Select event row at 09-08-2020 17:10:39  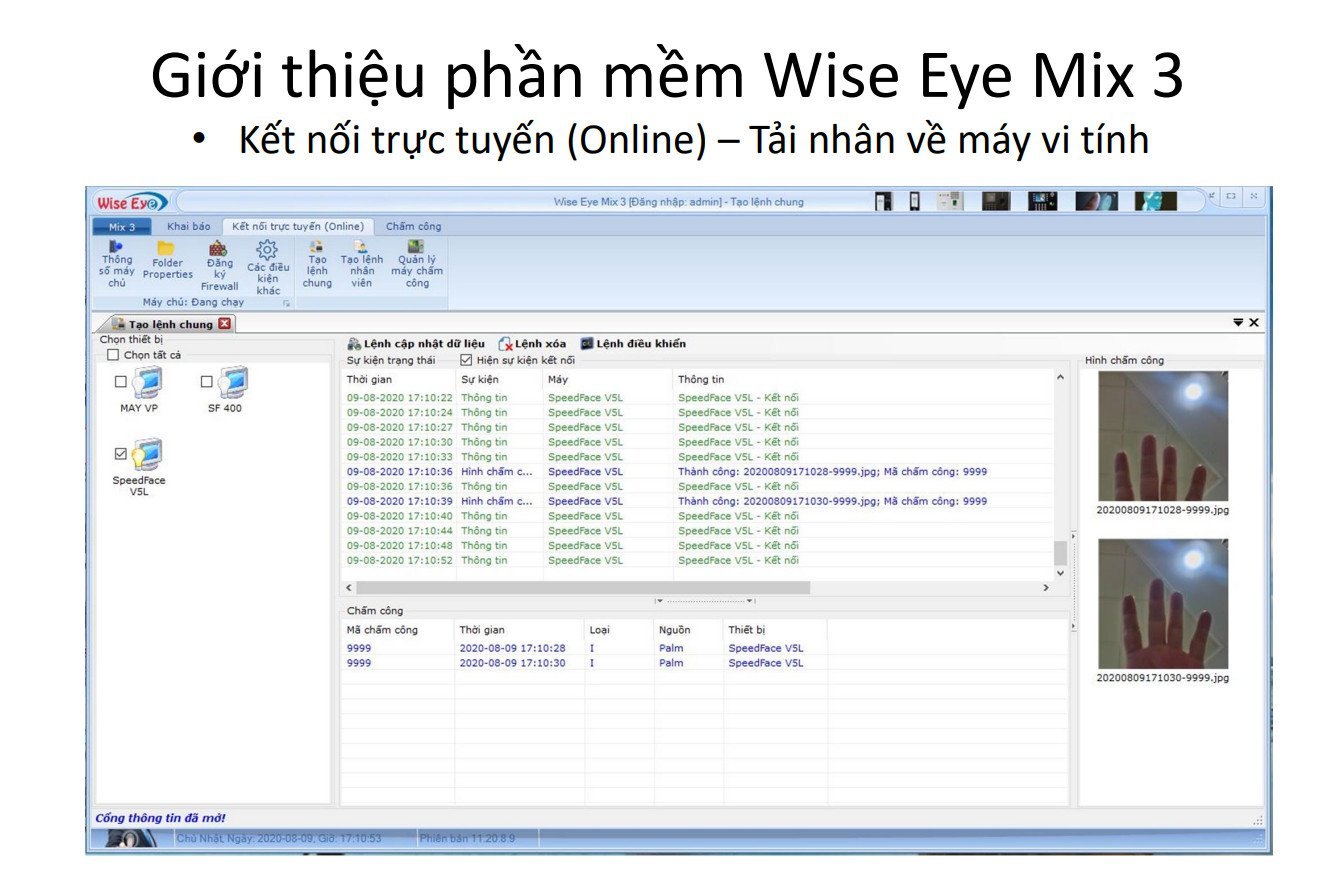pyautogui.click(x=698, y=501)
